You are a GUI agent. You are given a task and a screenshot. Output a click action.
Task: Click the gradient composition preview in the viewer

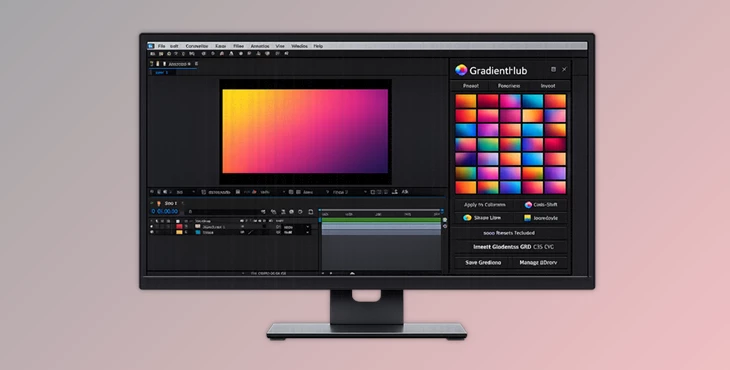[305, 131]
